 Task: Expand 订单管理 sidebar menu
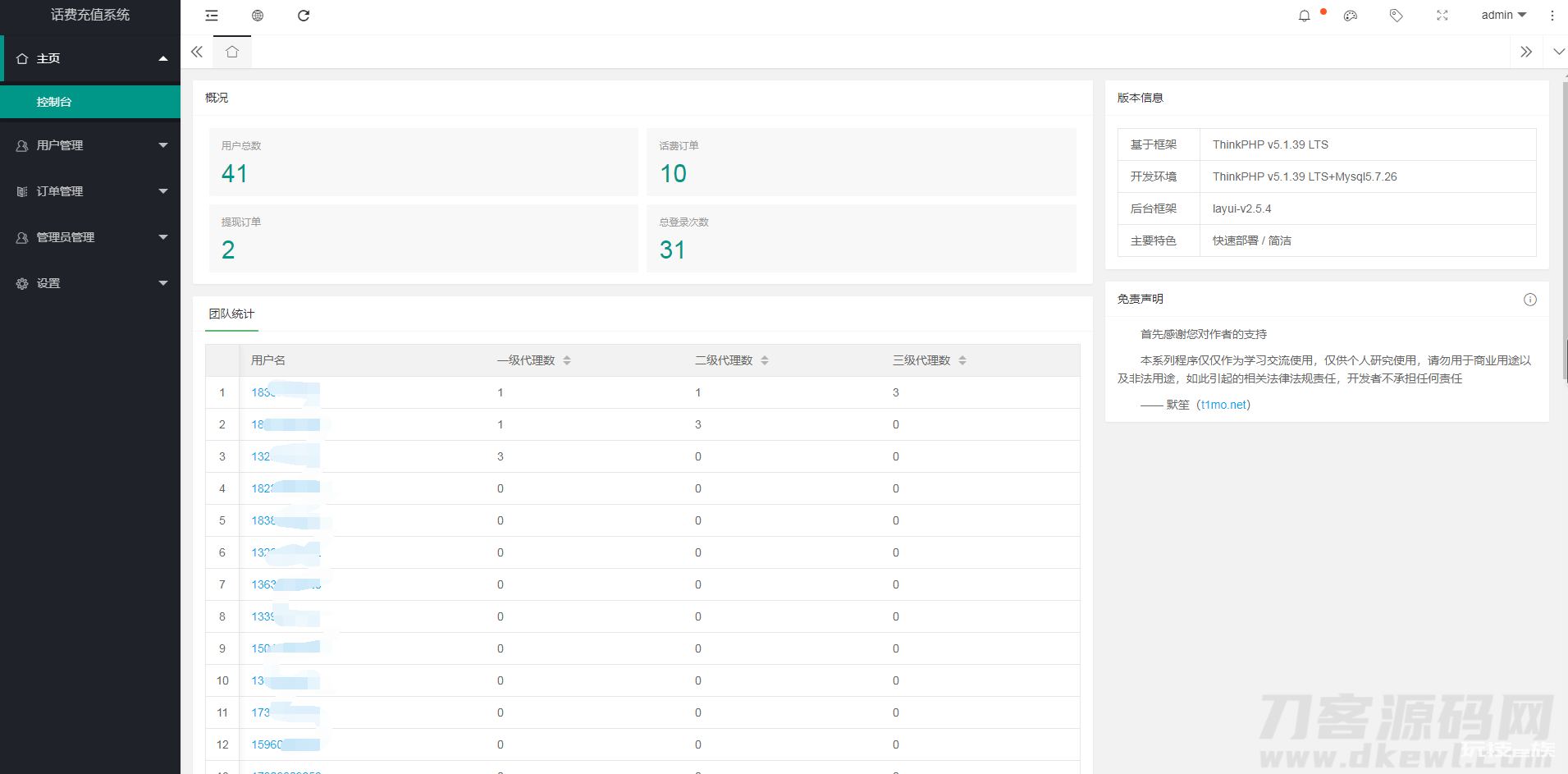click(x=90, y=191)
